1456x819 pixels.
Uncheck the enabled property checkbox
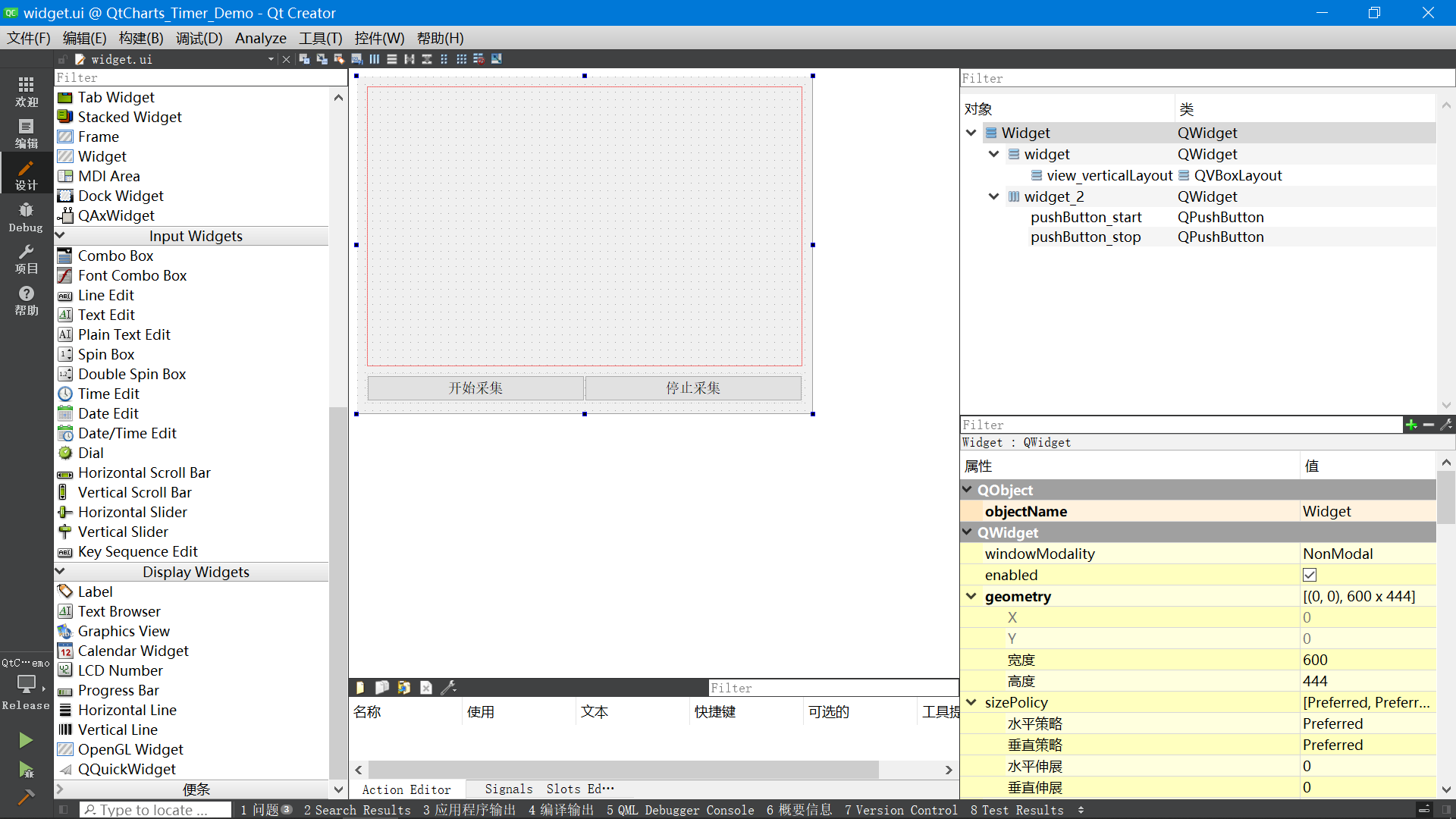(x=1310, y=575)
